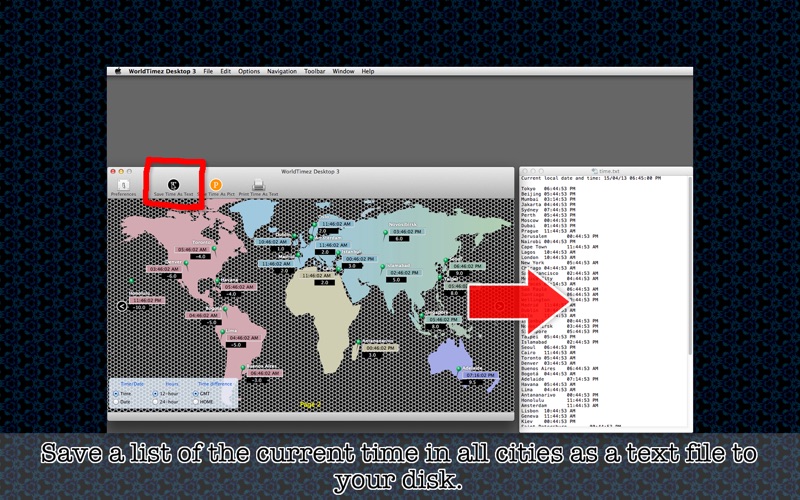Click the Singapore green pin
Image resolution: width=800 pixels, height=500 pixels.
click(x=422, y=317)
